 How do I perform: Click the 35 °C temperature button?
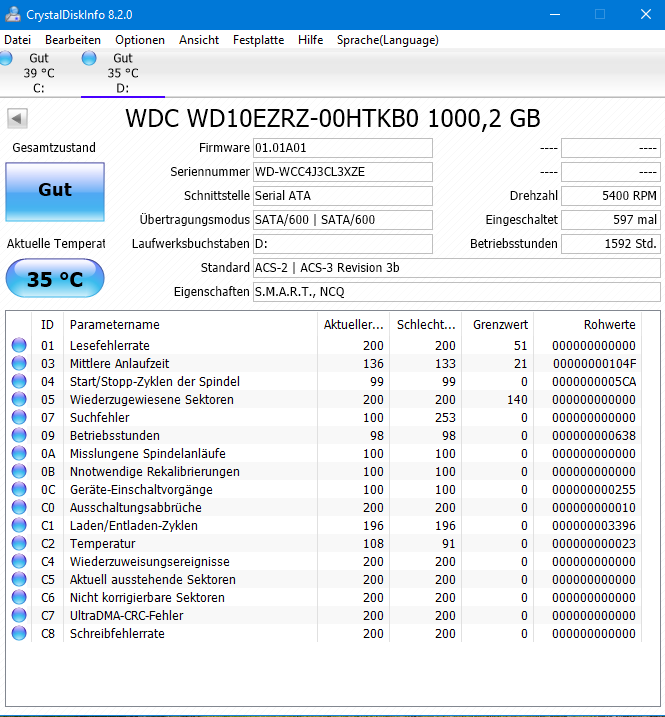[x=55, y=278]
